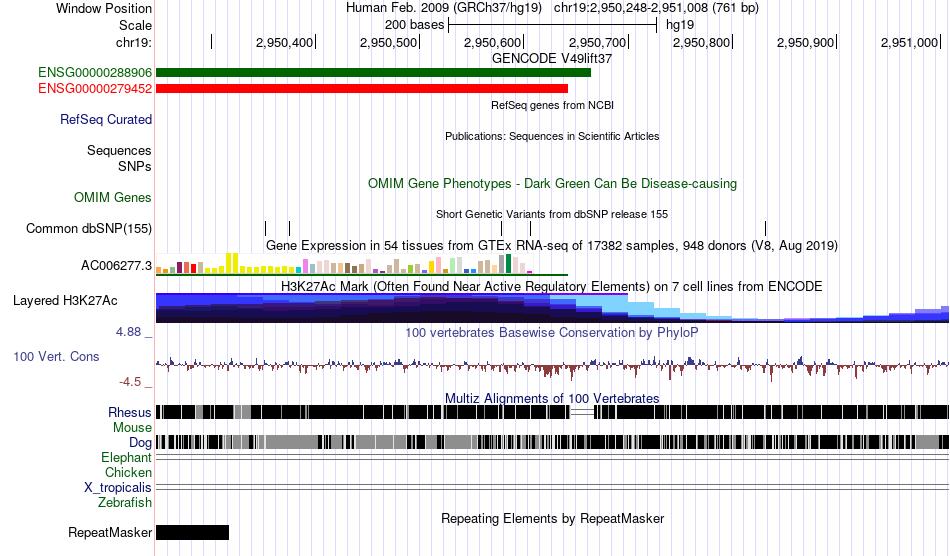Viewport: 950px width, 556px height.
Task: Click the Scale label
Action: (136, 25)
